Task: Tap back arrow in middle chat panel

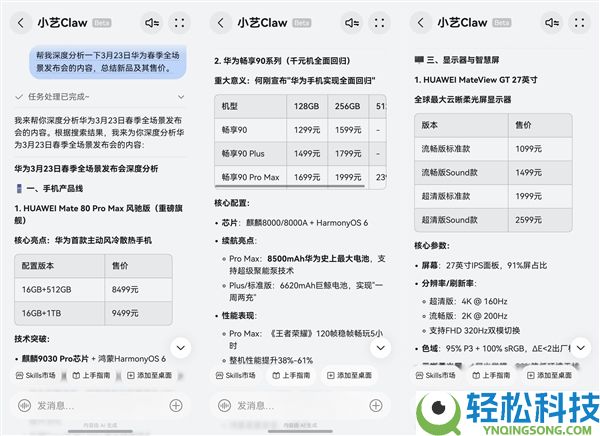Action: [221, 23]
